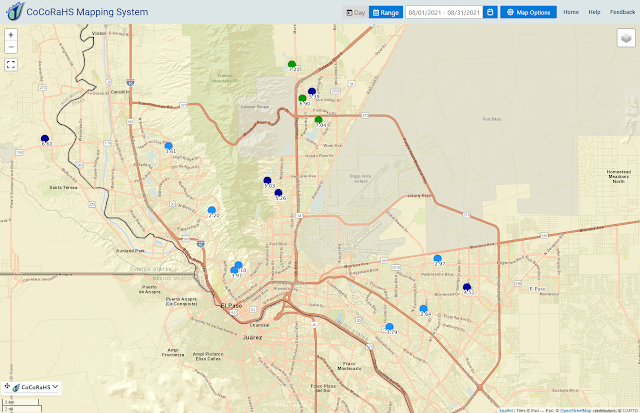Screen dimensions: 640x413
Task: Switch to Range date mode
Action: pos(386,12)
